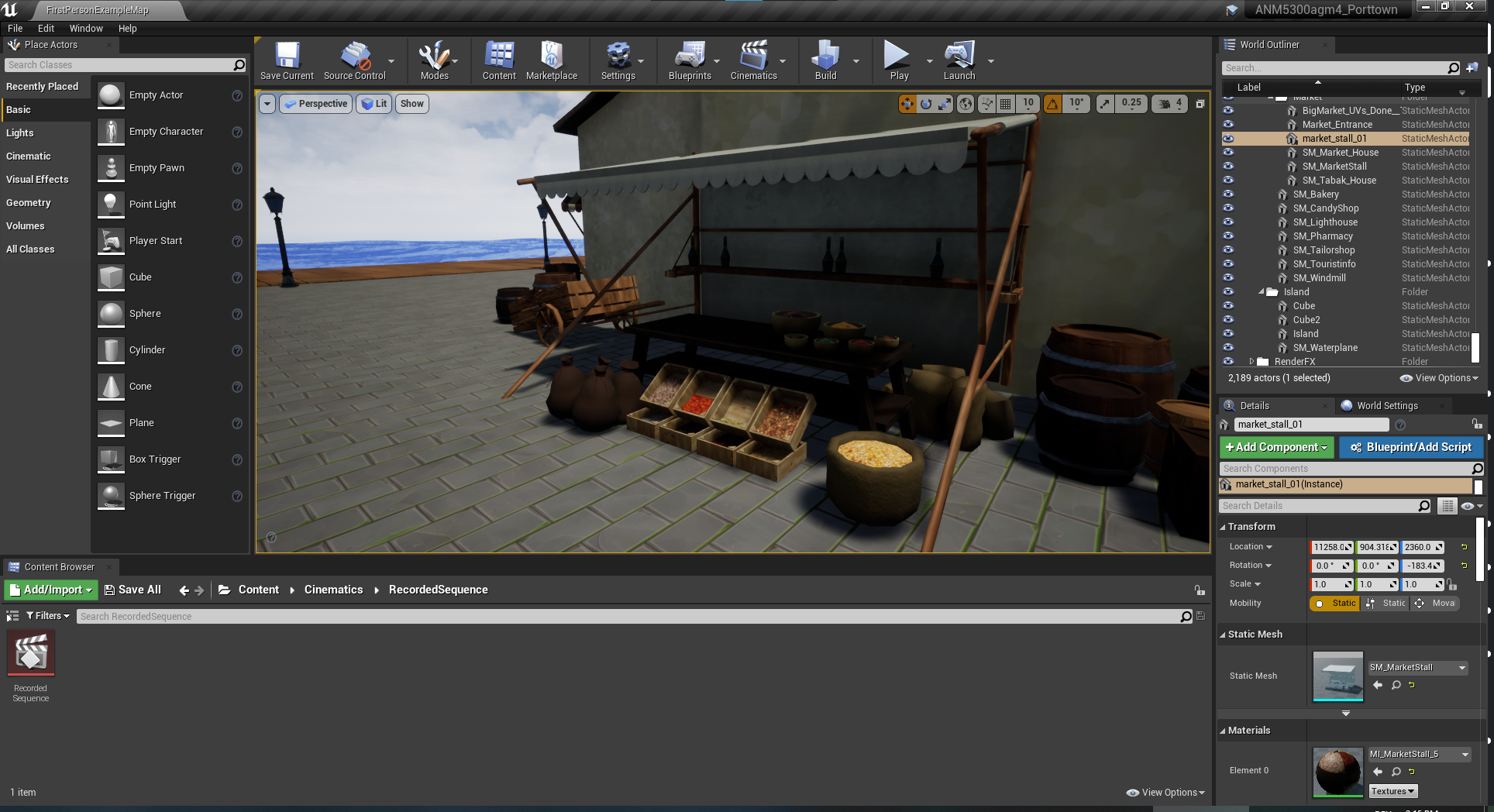Toggle scale snapping in the viewport

pyautogui.click(x=1105, y=104)
